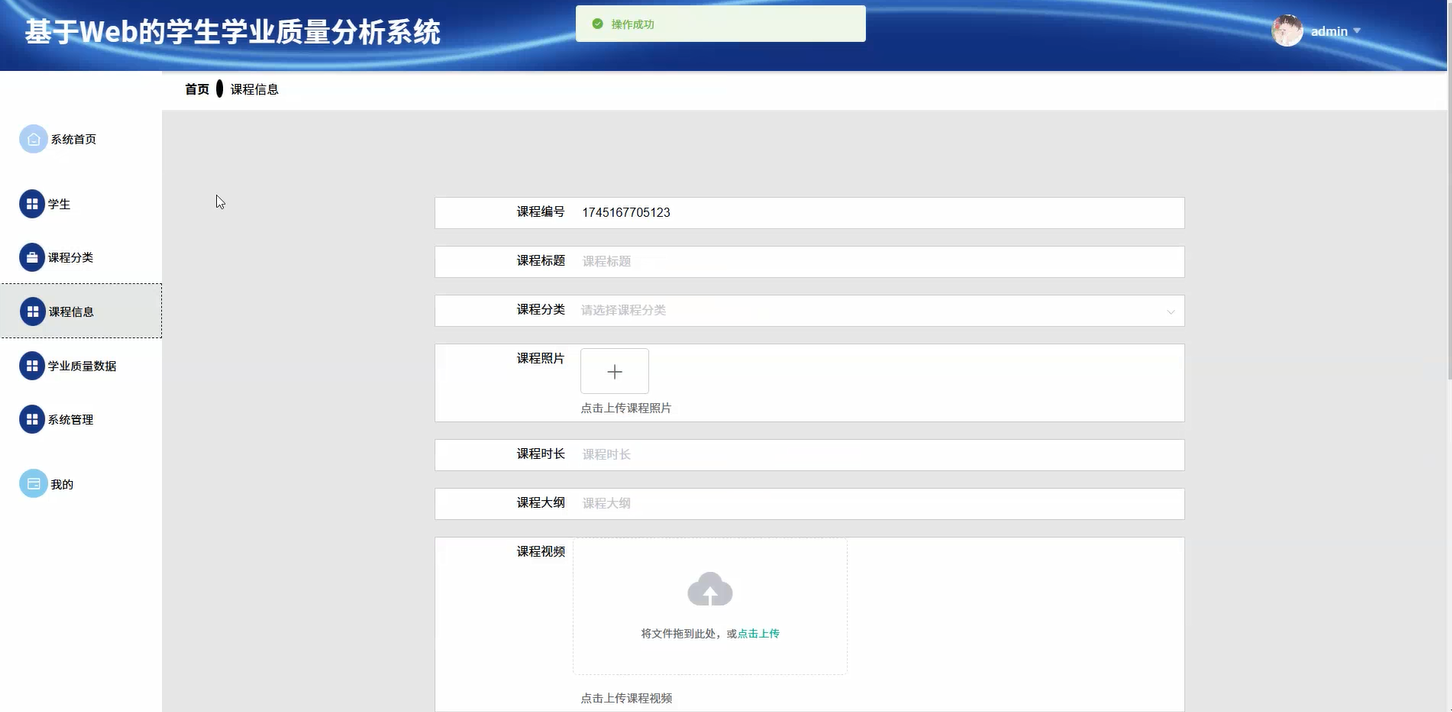The width and height of the screenshot is (1452, 712).
Task: Open the admin account dropdown
Action: tap(1356, 31)
